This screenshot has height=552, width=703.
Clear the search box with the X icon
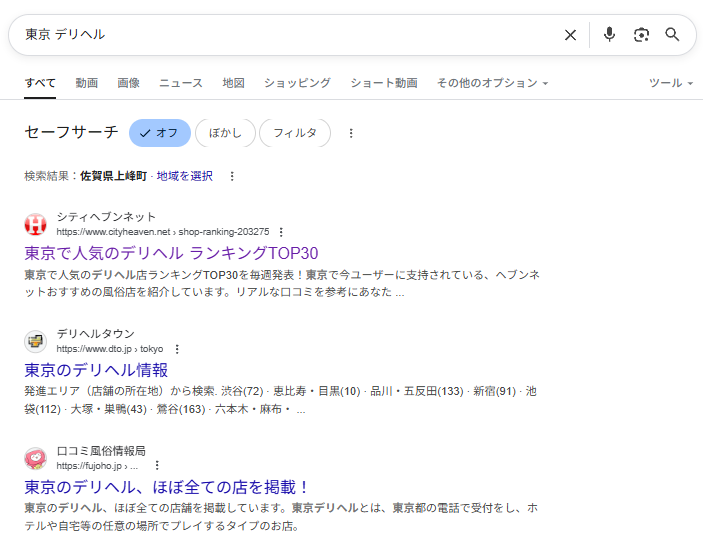570,35
